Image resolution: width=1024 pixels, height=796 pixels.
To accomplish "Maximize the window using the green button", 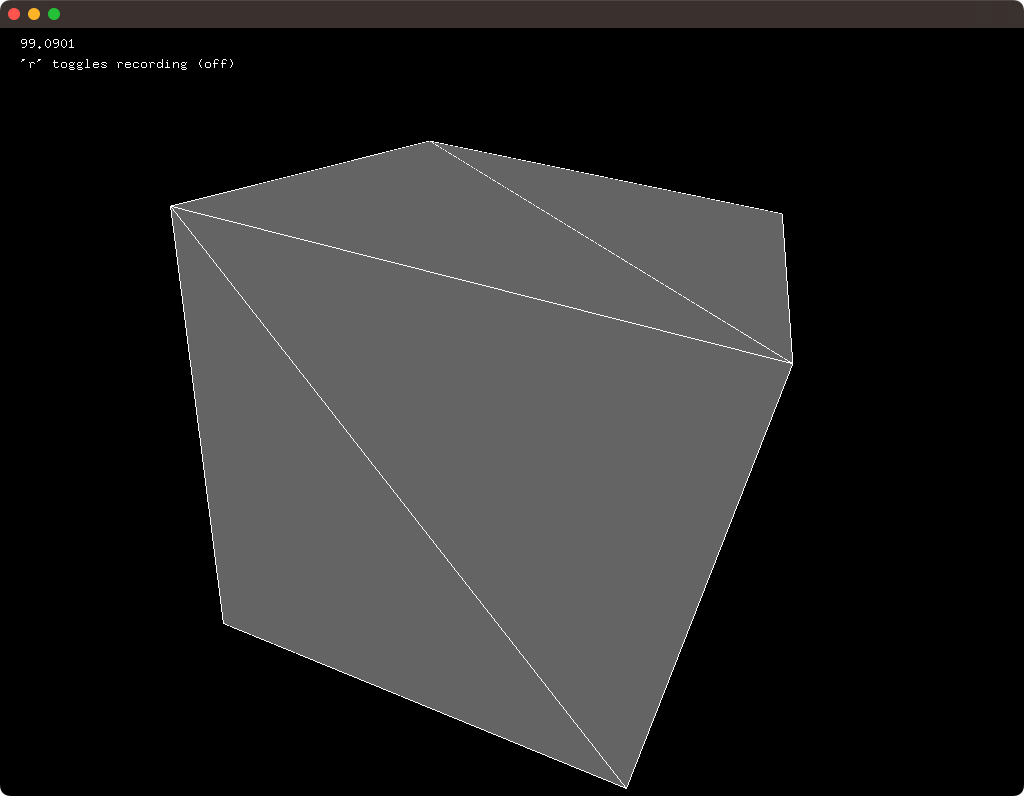I will 54,14.
